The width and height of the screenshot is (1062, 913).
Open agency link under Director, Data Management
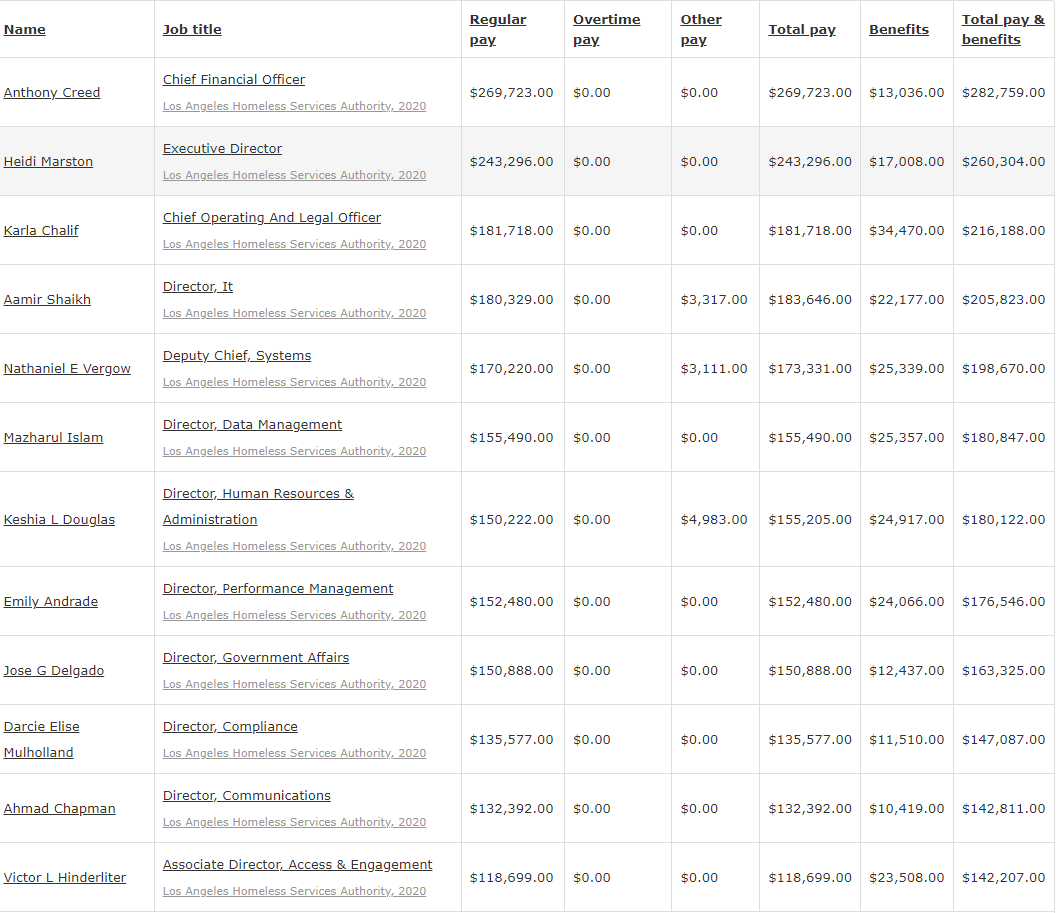pyautogui.click(x=294, y=452)
